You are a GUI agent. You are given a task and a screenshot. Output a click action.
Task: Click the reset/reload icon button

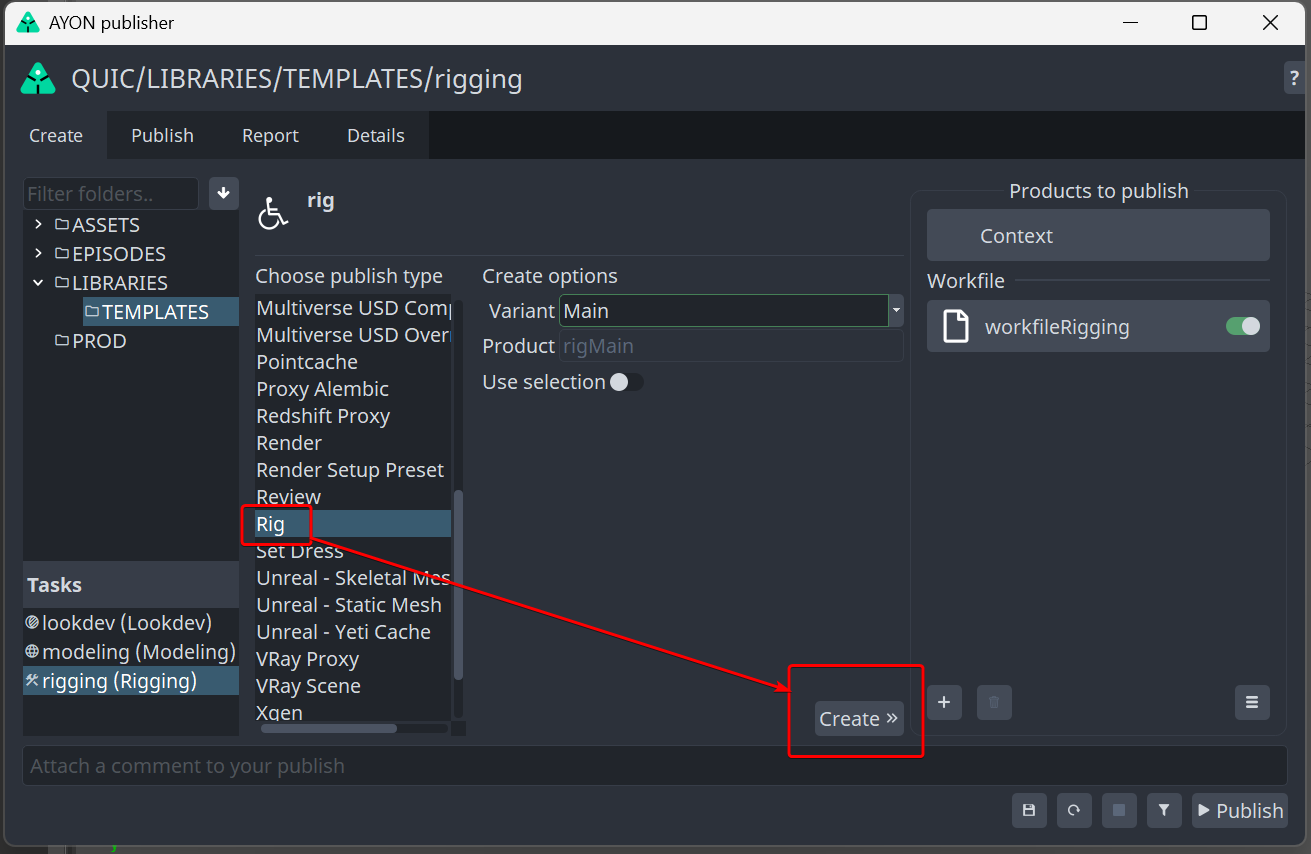pos(1074,810)
